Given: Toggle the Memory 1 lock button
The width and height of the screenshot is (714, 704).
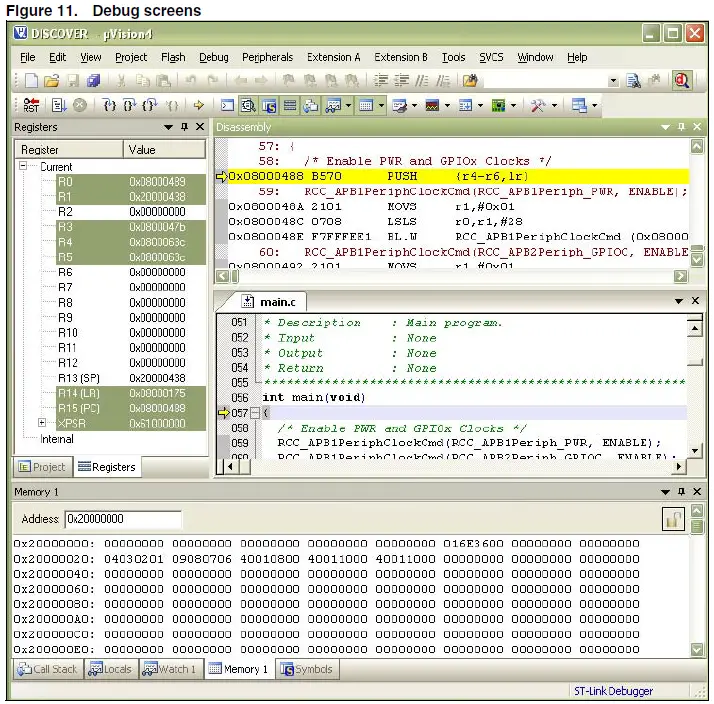Looking at the screenshot, I should [673, 519].
